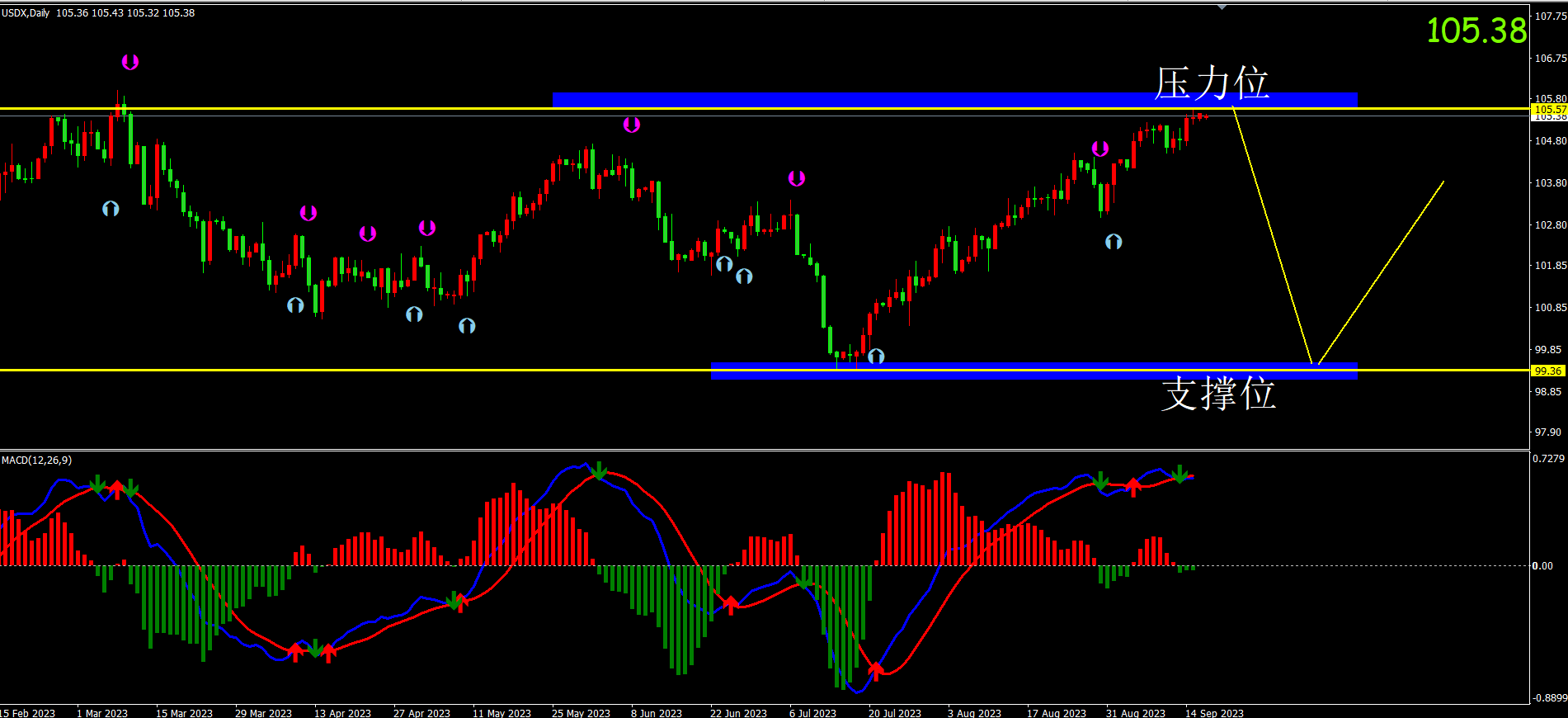The width and height of the screenshot is (1568, 718).
Task: Select the chart shift triangle on the top edge
Action: point(1222,7)
